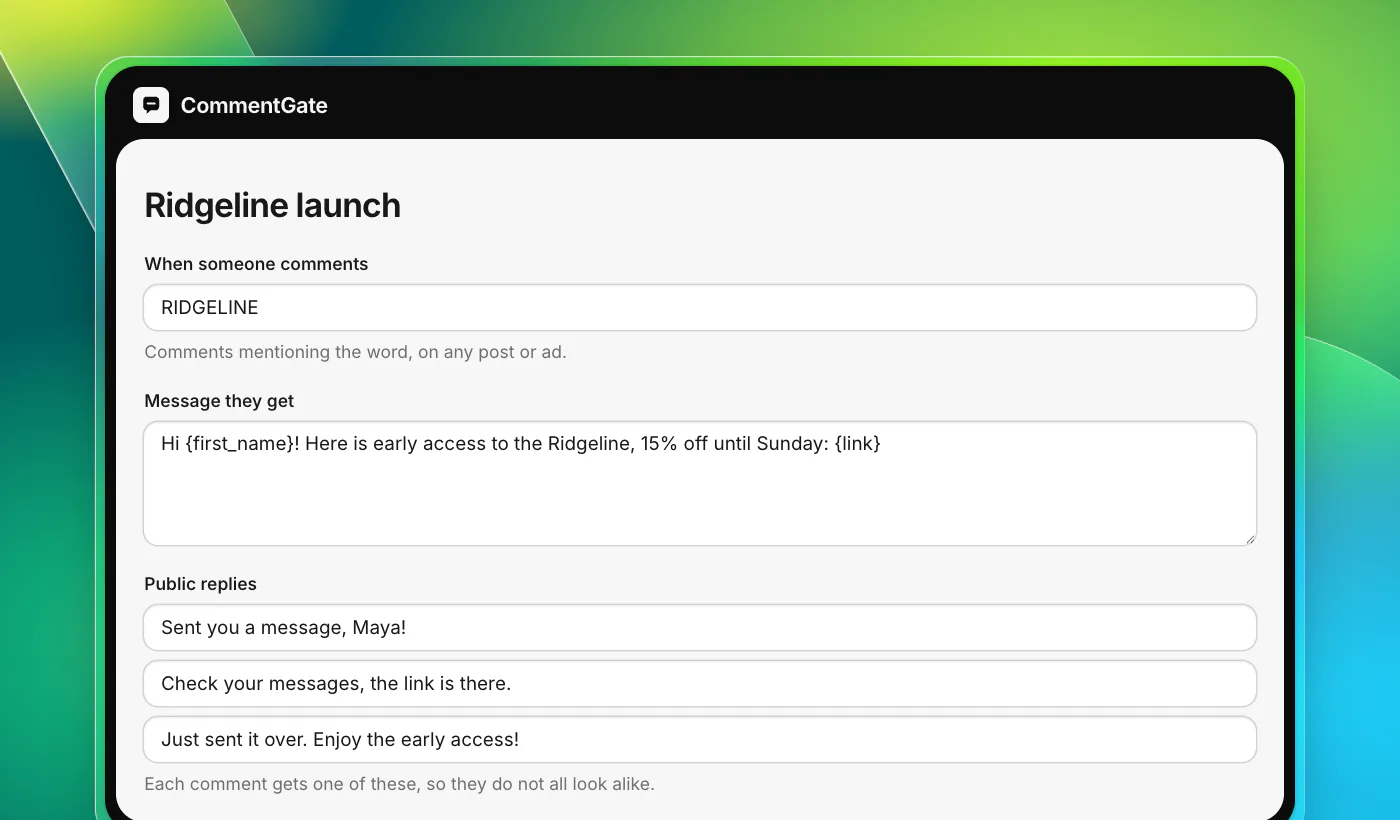Click the CommentGate brand name
Viewport: 1400px width, 820px height.
pos(254,105)
